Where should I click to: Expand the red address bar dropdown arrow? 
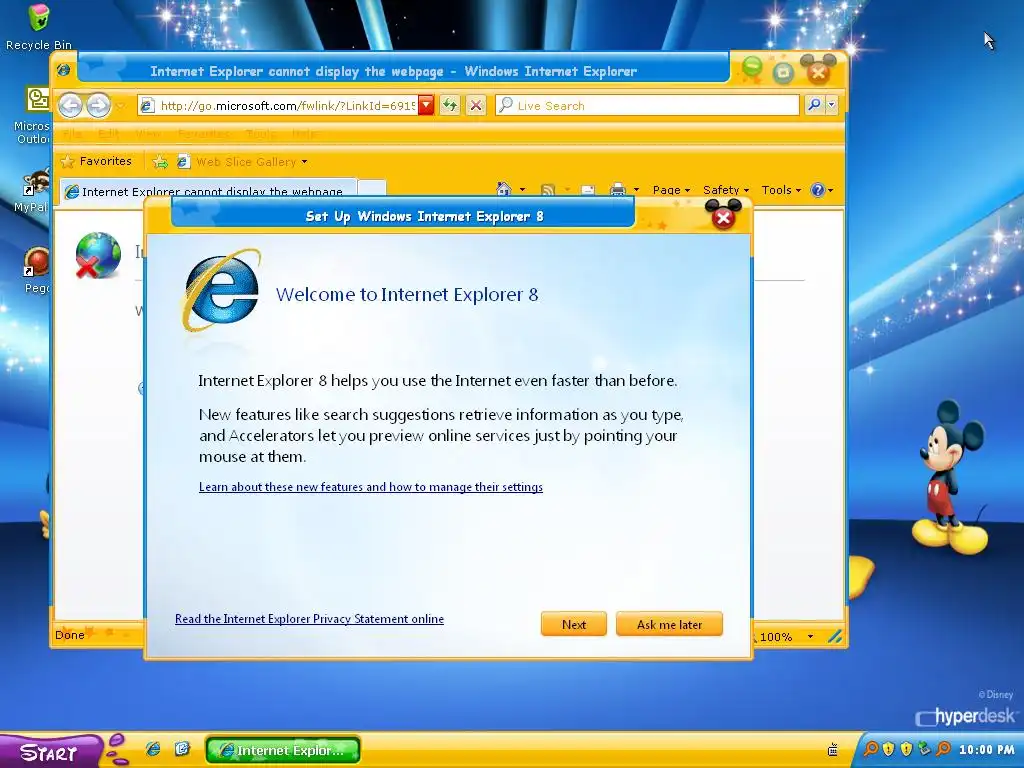(426, 105)
